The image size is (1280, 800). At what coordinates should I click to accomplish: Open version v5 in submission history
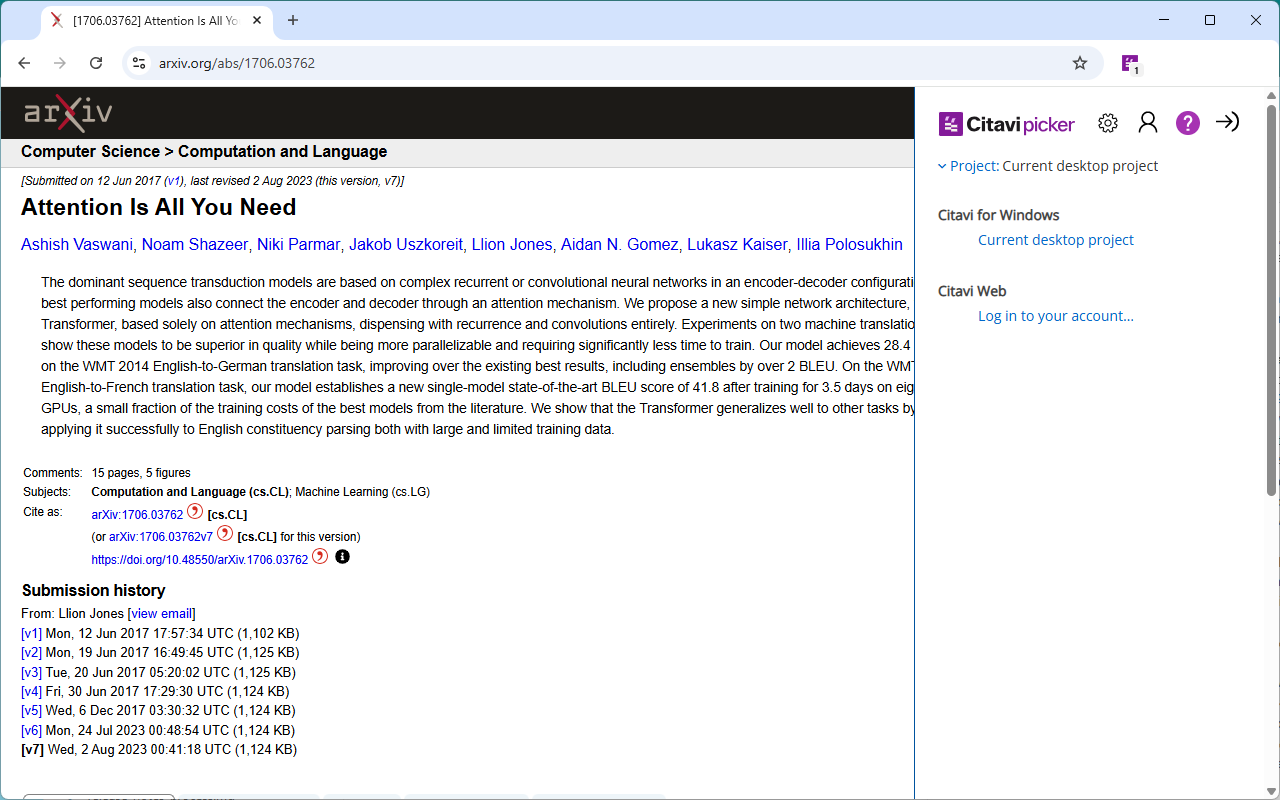(x=31, y=711)
